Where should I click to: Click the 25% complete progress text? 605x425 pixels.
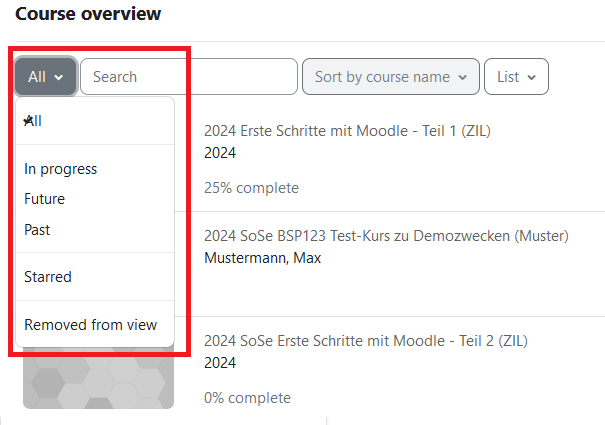[x=251, y=187]
